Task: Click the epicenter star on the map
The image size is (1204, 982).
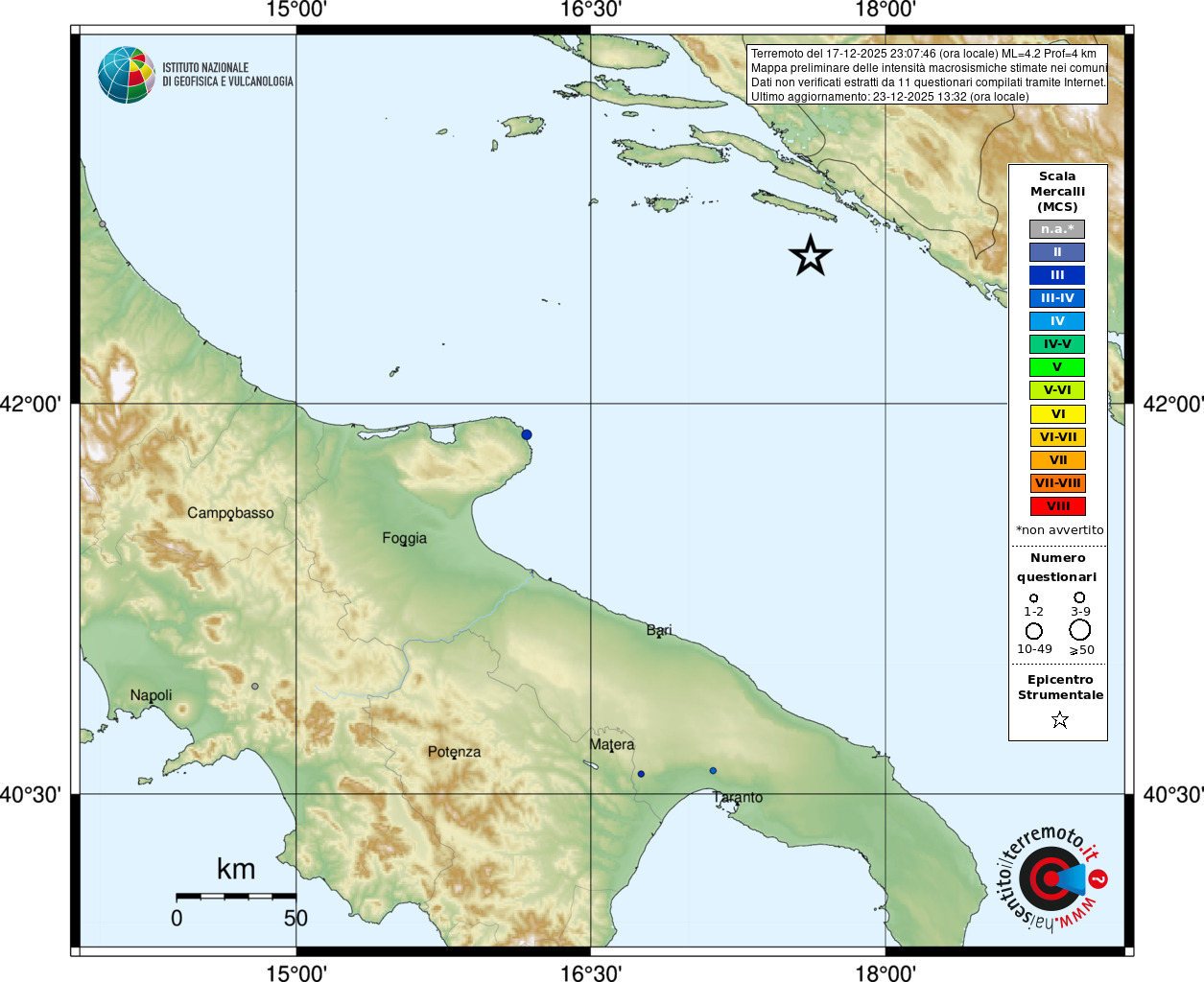Action: tap(811, 256)
